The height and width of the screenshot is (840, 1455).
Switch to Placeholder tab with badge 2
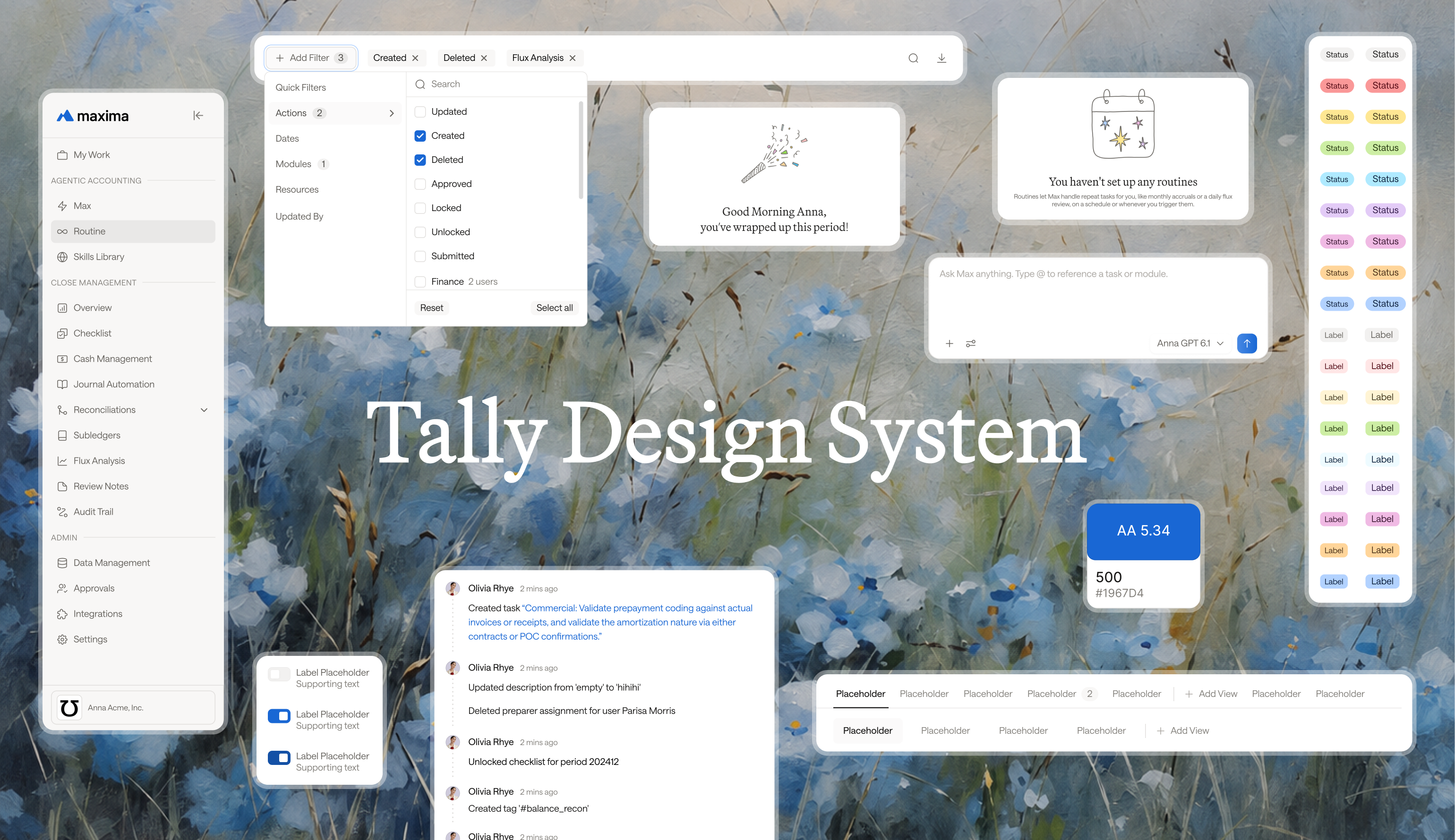pos(1061,694)
